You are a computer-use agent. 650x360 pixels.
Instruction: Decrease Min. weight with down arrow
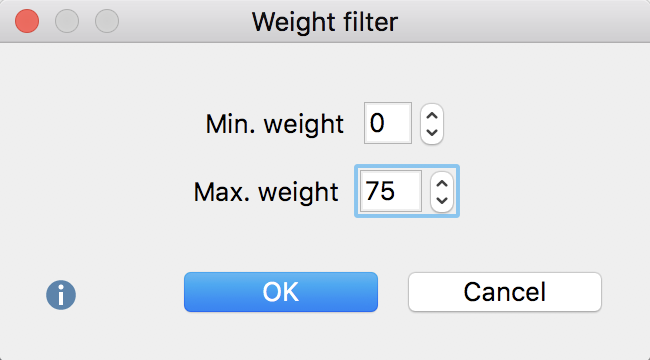coord(432,133)
